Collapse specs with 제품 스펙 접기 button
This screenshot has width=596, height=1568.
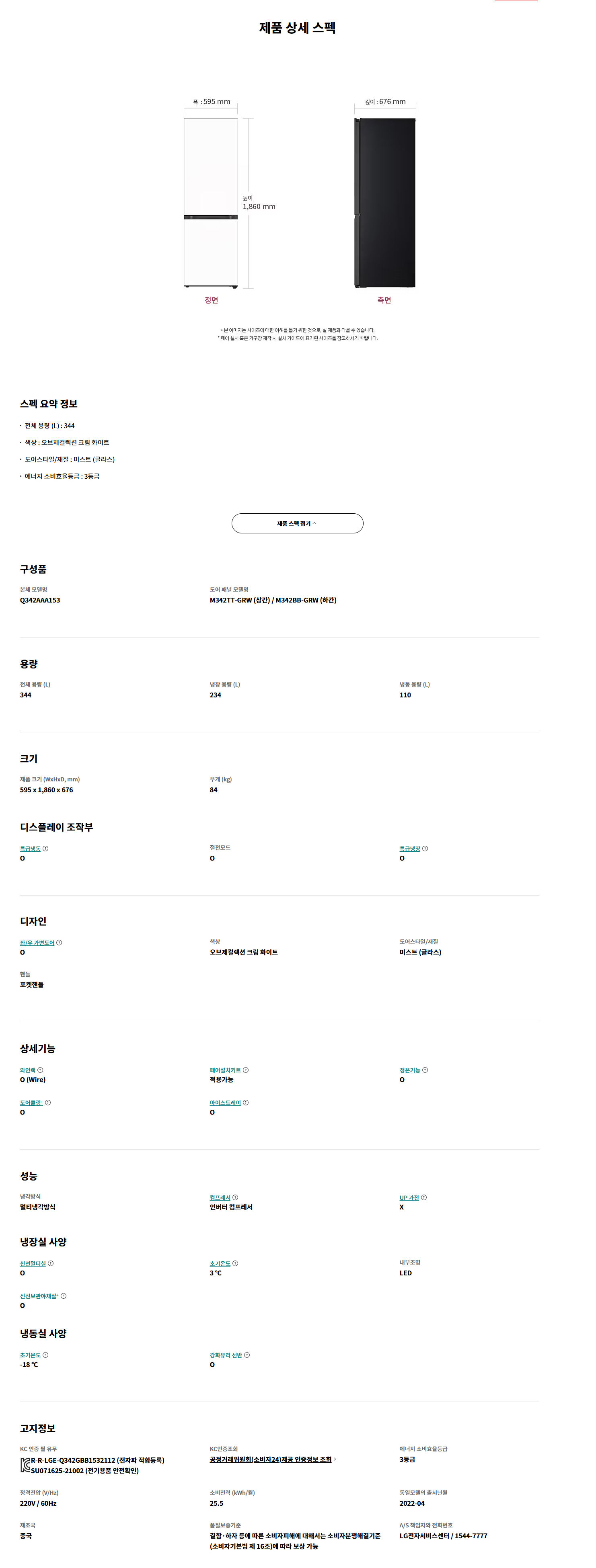coord(297,523)
